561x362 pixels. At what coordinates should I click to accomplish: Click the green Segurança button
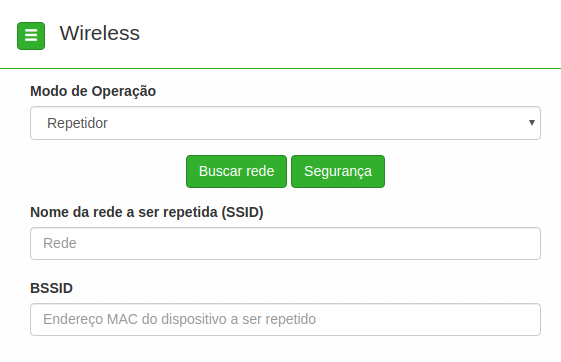point(338,171)
